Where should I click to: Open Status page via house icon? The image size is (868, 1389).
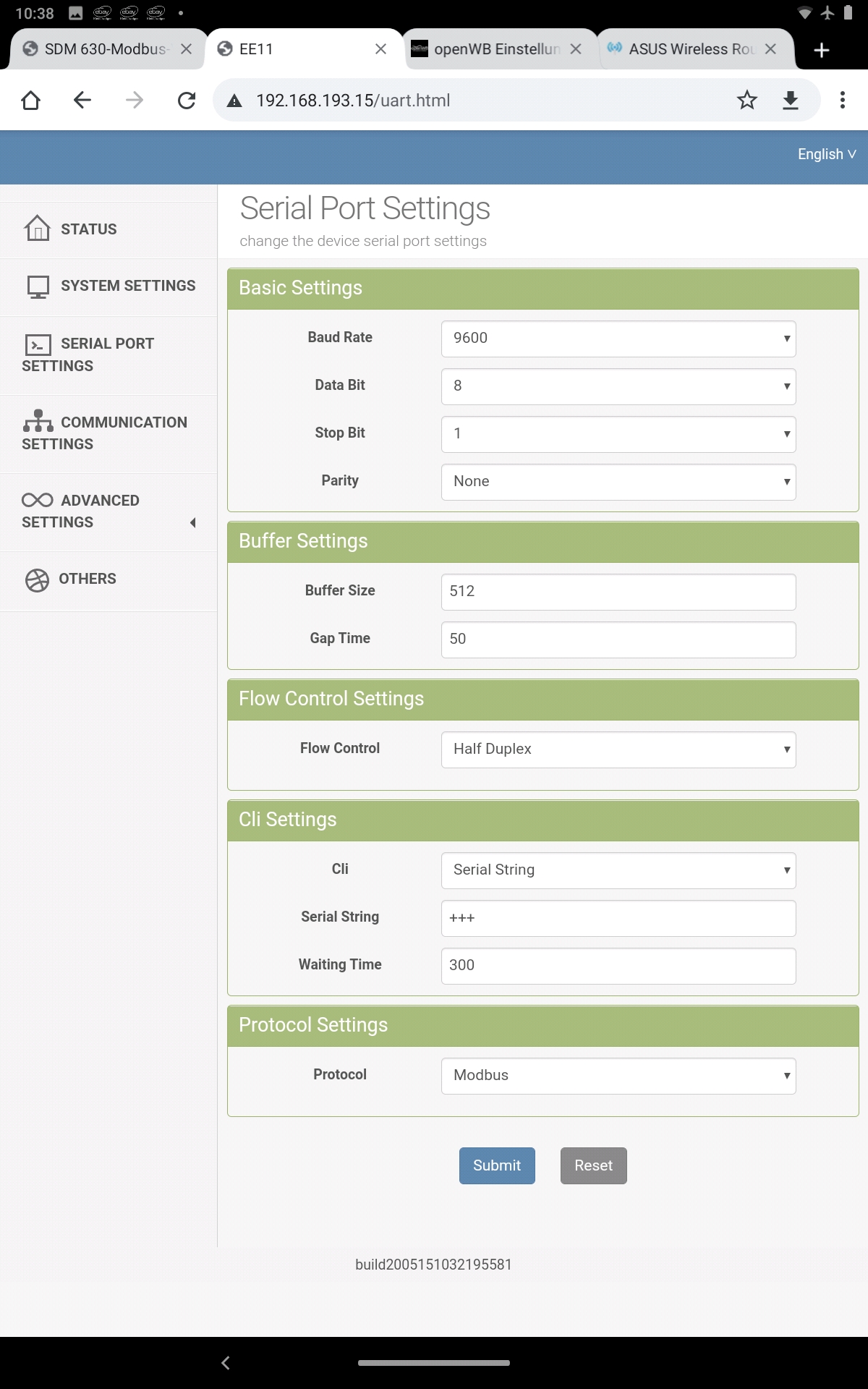38,229
